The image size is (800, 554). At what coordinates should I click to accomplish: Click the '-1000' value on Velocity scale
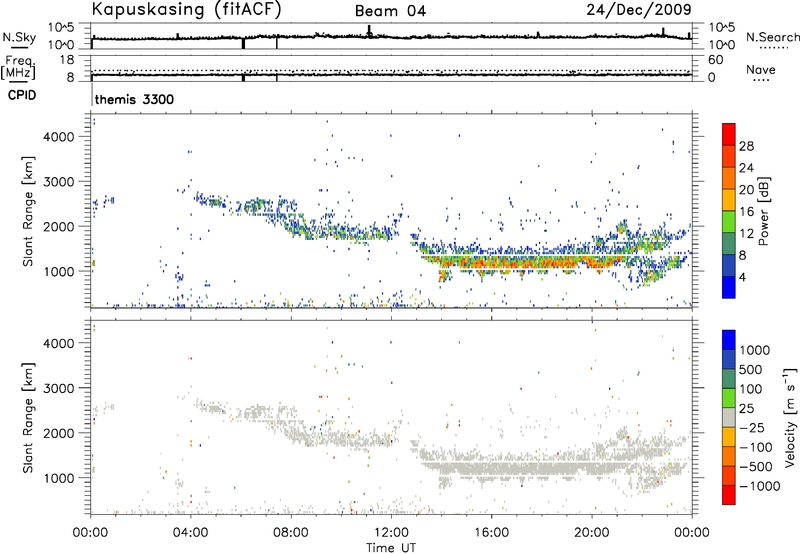[759, 486]
